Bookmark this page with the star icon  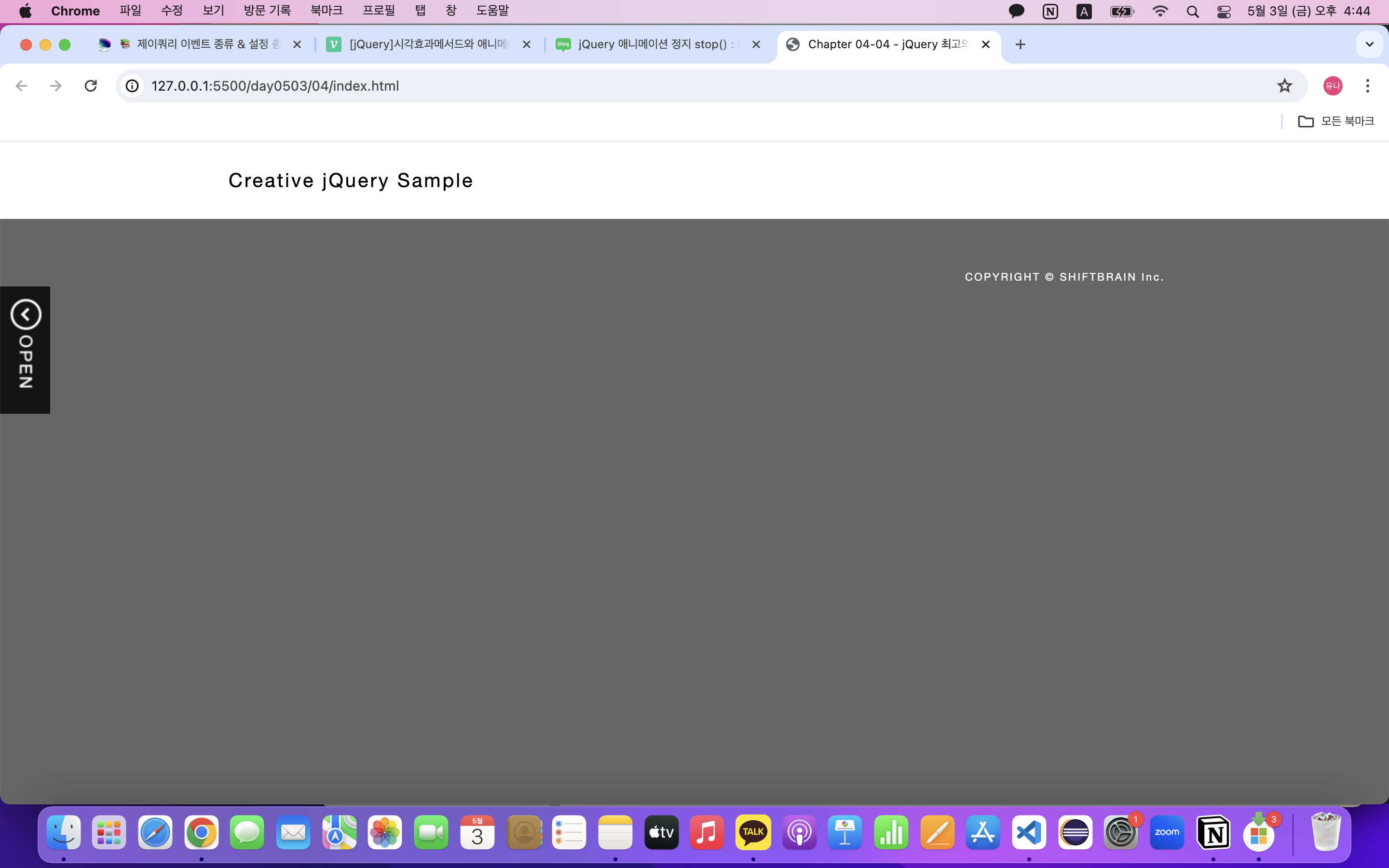(1284, 86)
